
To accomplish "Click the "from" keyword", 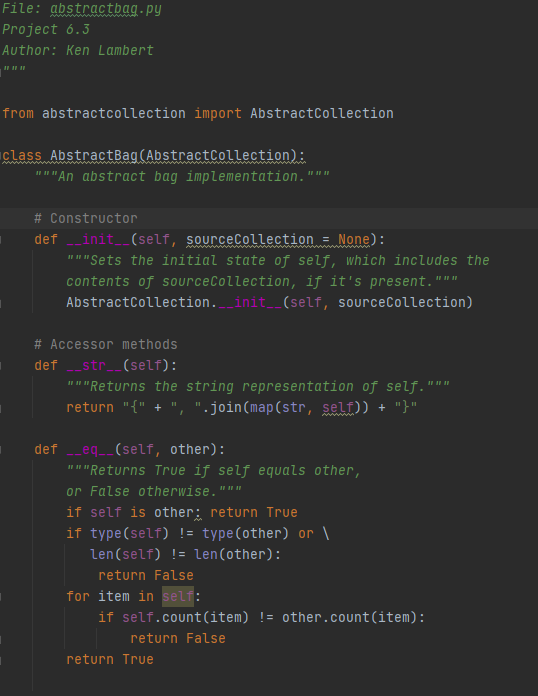I will click(x=18, y=113).
